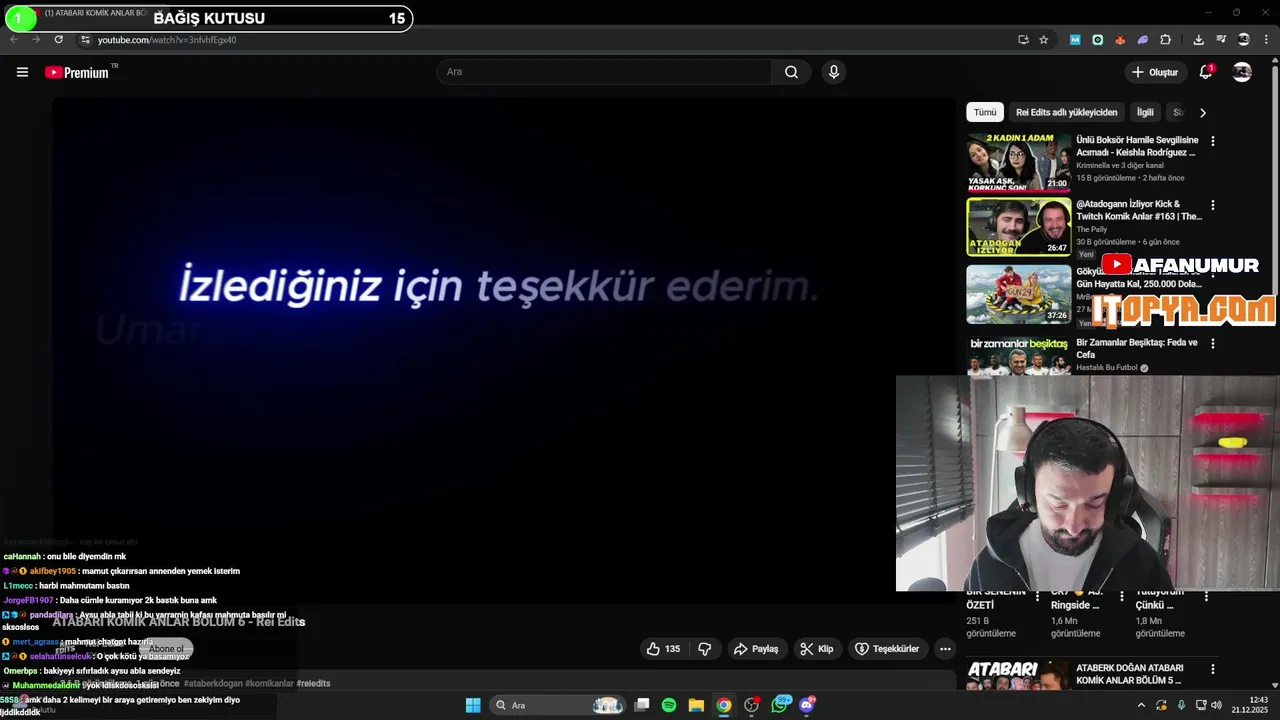Viewport: 1280px width, 720px height.
Task: Open the 37:26 raft video thumbnail
Action: [1019, 294]
